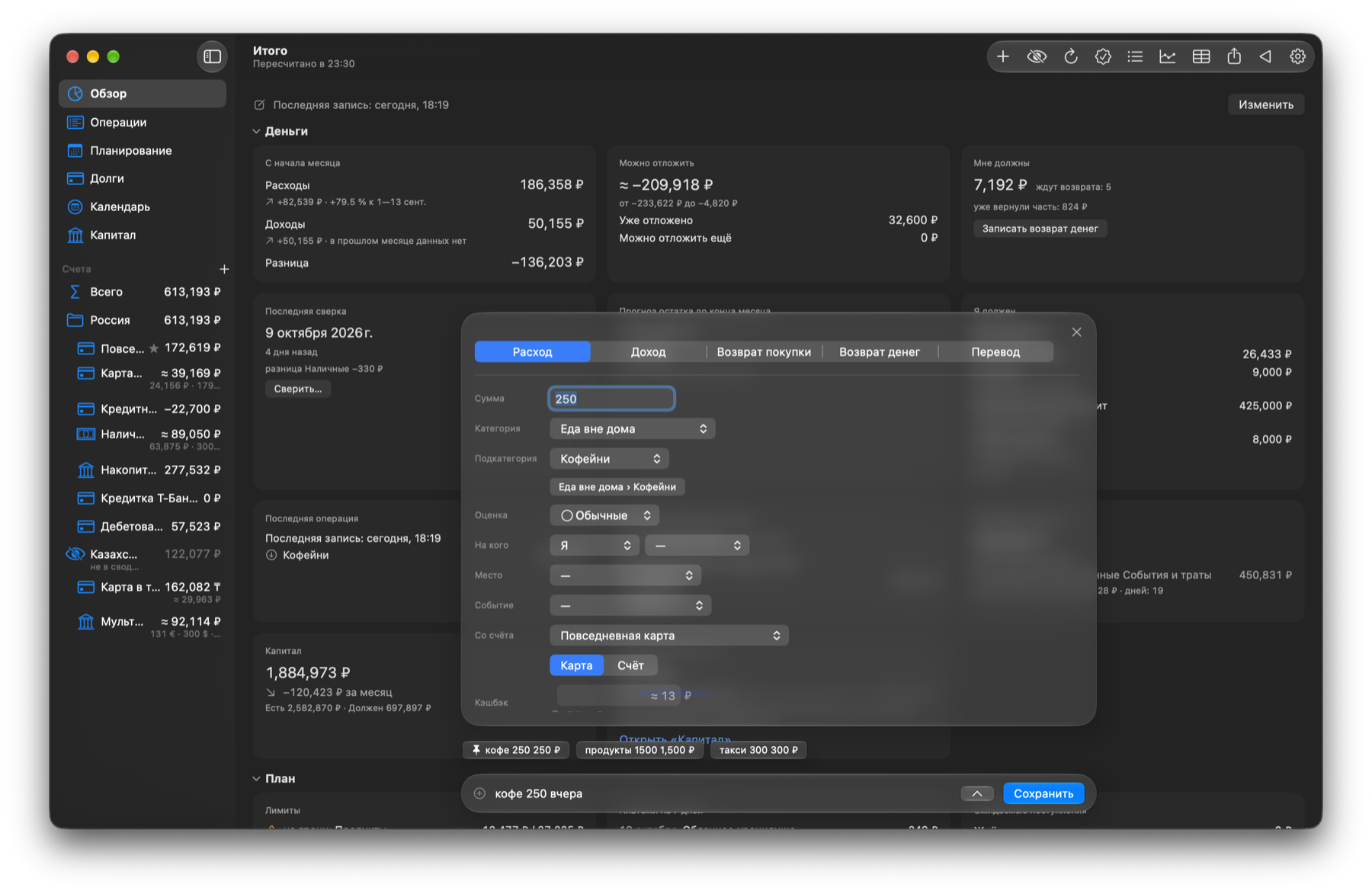1372x894 pixels.
Task: Click the plus icon in top toolbar
Action: pyautogui.click(x=1003, y=56)
